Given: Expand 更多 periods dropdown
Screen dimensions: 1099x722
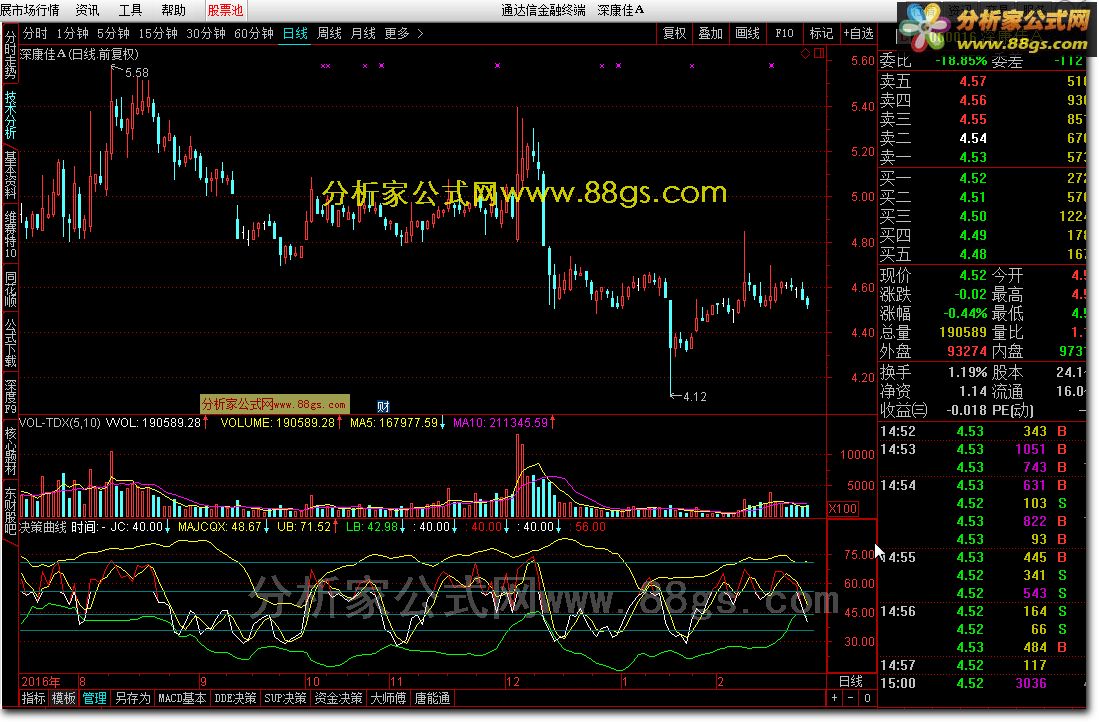Looking at the screenshot, I should (404, 33).
